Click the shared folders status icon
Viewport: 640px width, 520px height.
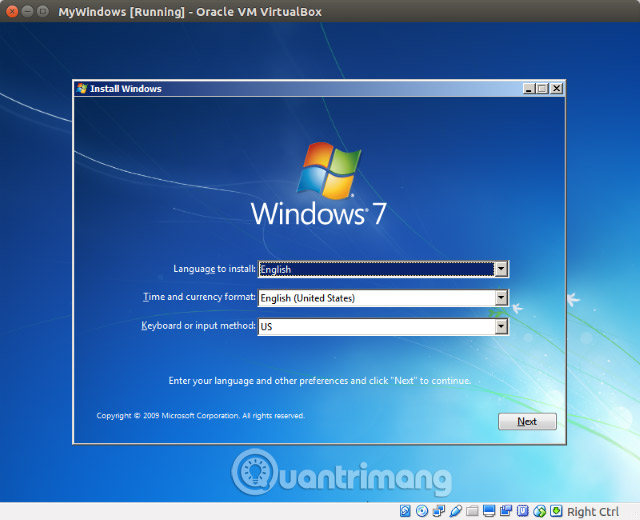coord(472,511)
